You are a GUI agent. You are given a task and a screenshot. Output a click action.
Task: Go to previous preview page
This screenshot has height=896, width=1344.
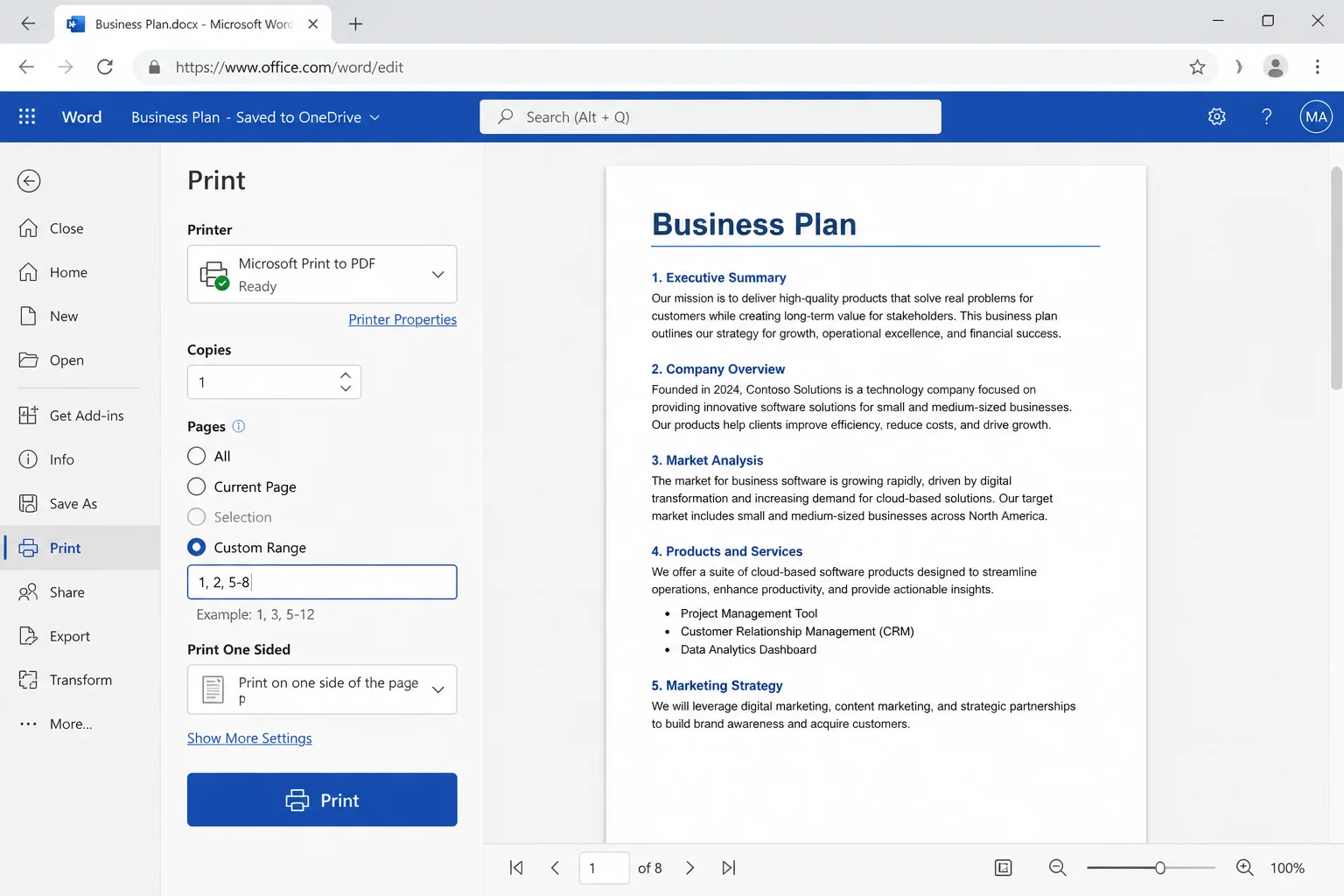[555, 868]
